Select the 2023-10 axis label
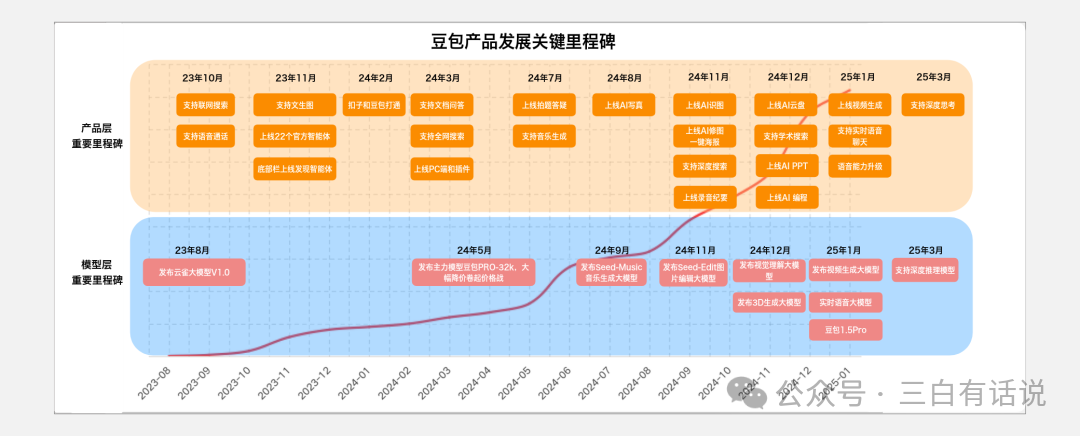Viewport: 1080px width, 436px height. click(x=235, y=382)
